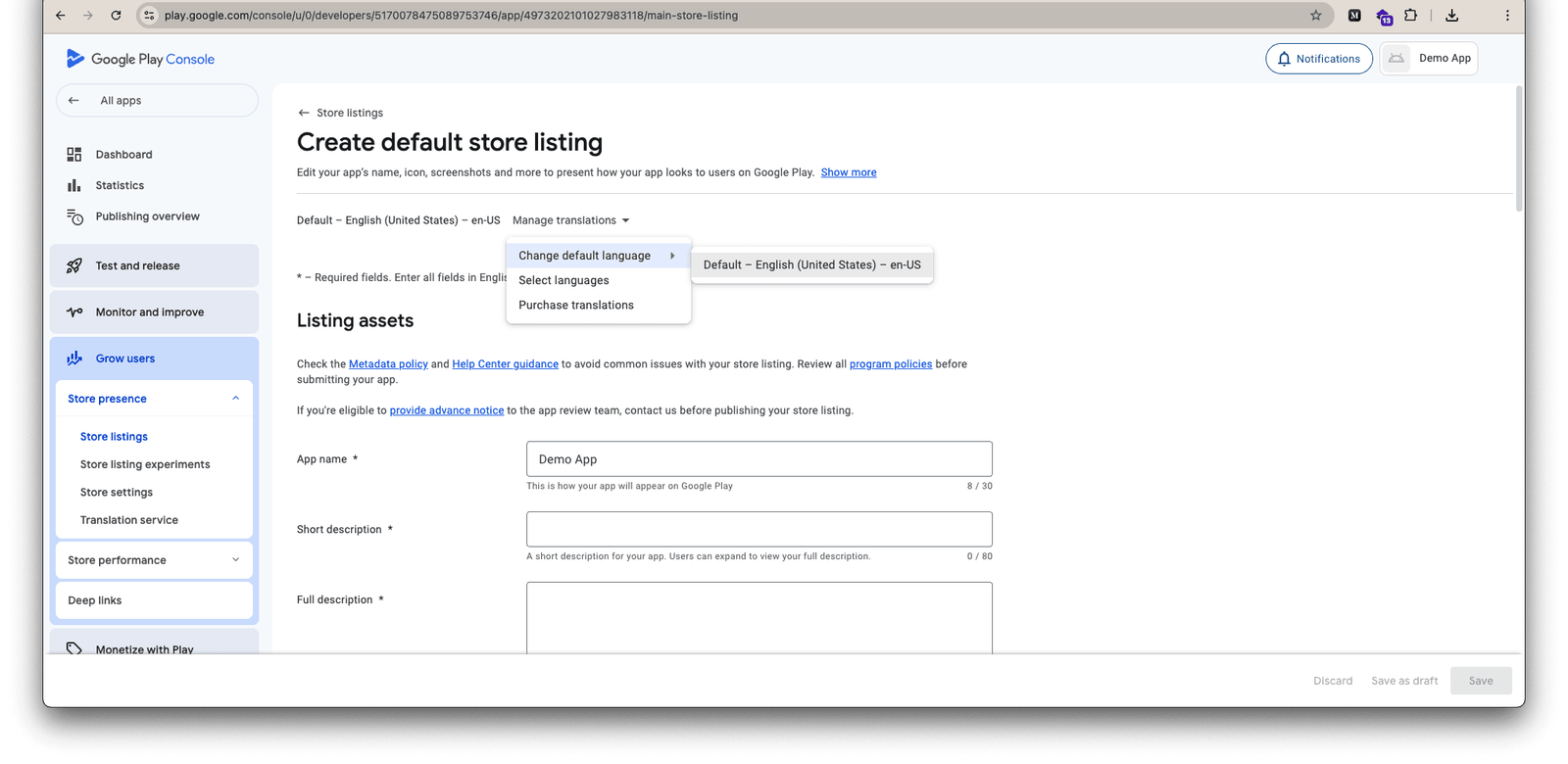Bookmark the page with star icon
Screen dimensions: 1568x764
click(1316, 16)
